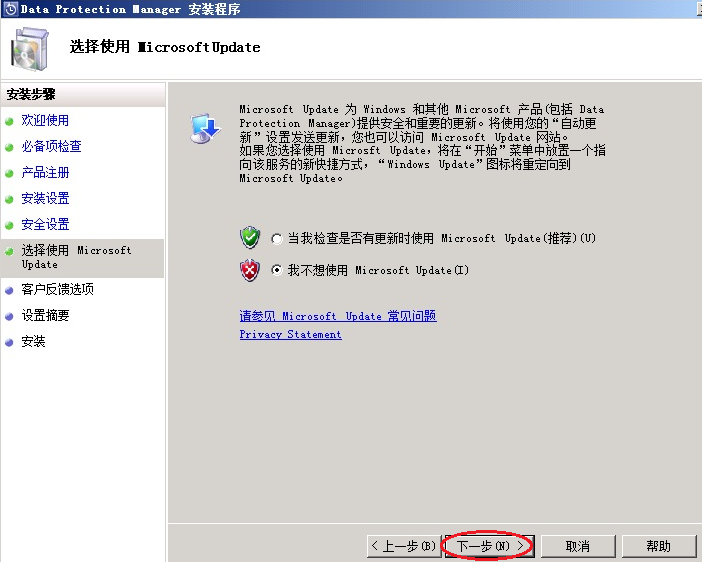Click the clock icon in the title bar

pyautogui.click(x=10, y=9)
